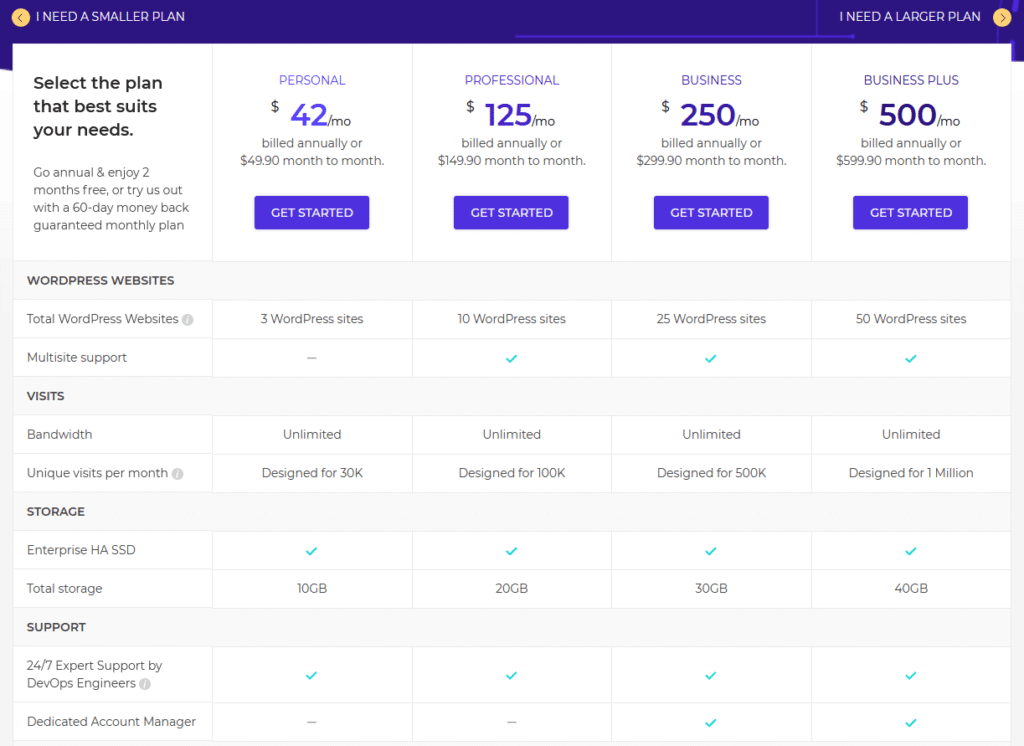
Task: Click Multisite support checkmark under Business
Action: [711, 358]
